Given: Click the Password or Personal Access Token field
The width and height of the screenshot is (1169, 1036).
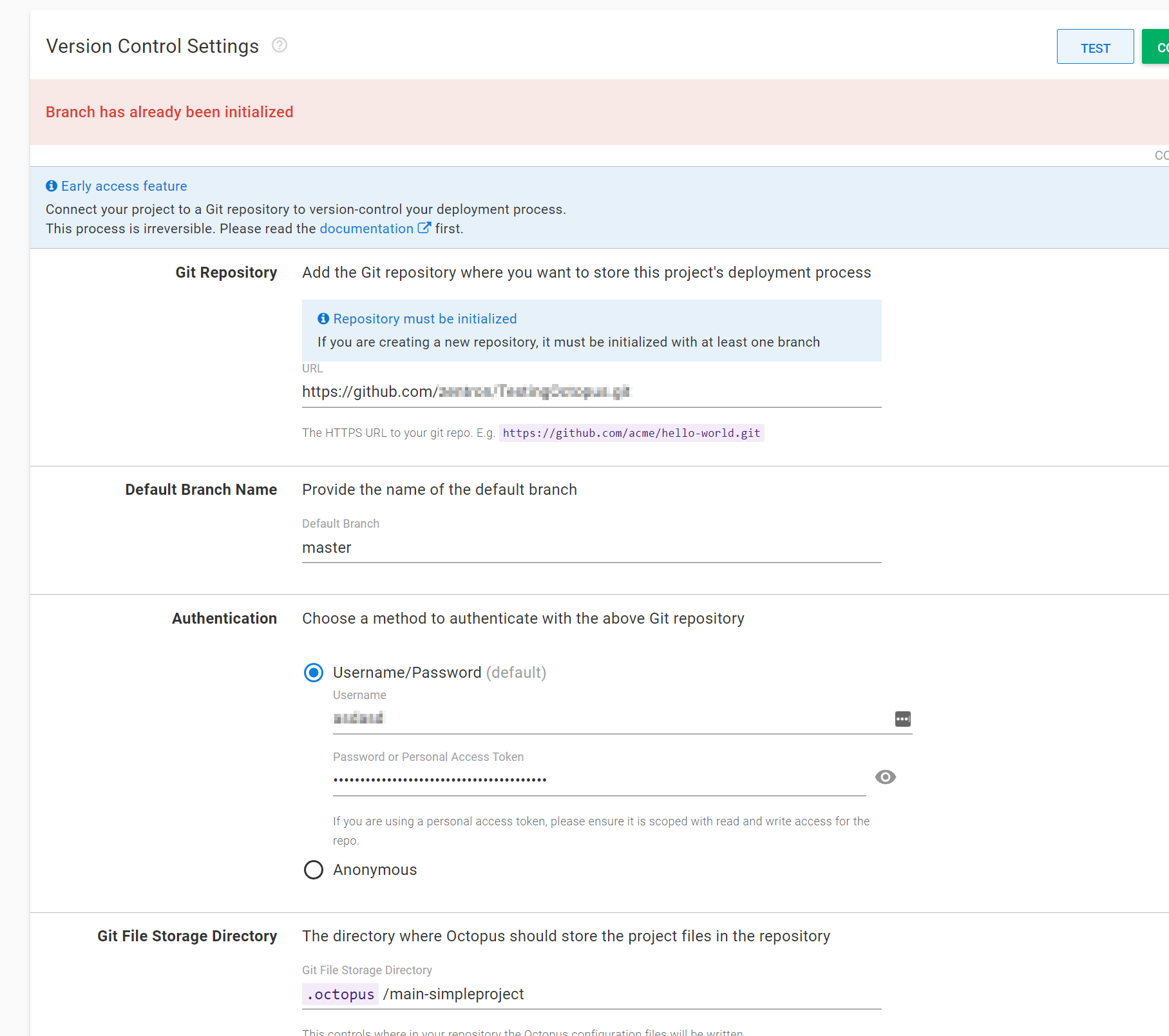Looking at the screenshot, I should point(599,780).
